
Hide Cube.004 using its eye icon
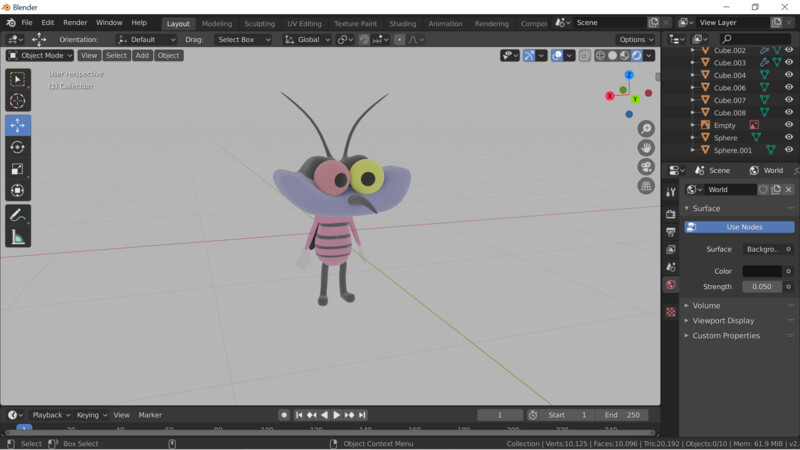click(789, 75)
